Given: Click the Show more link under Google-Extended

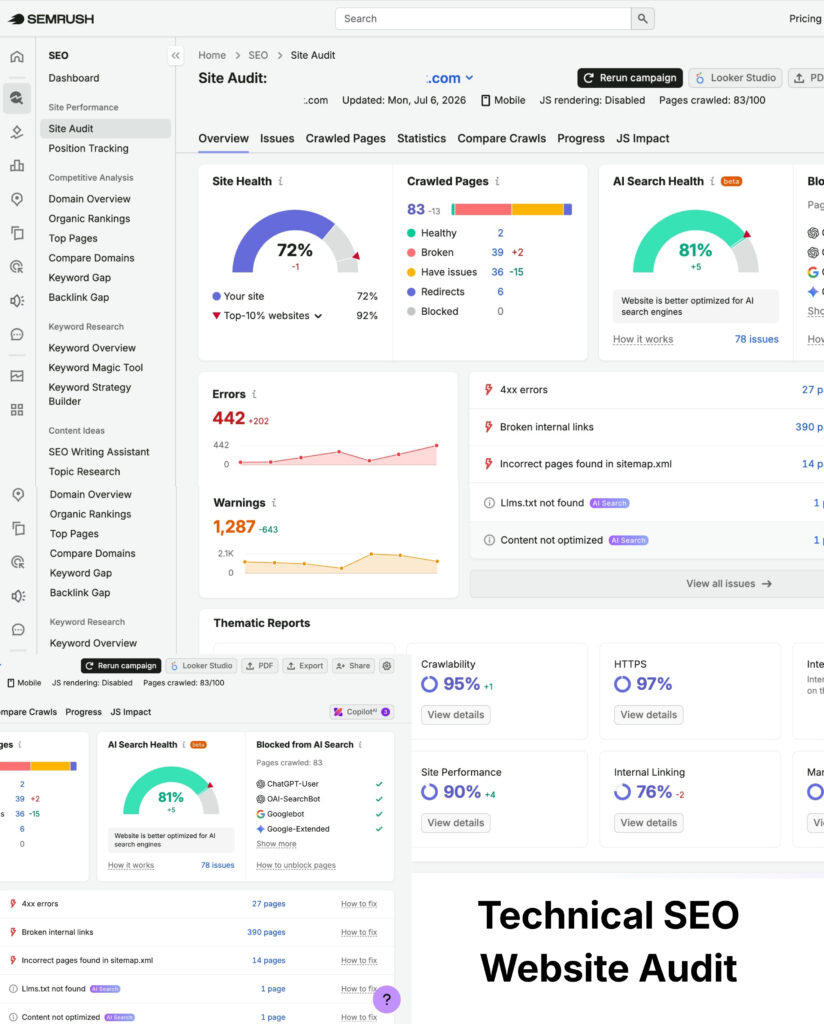Looking at the screenshot, I should pos(276,844).
